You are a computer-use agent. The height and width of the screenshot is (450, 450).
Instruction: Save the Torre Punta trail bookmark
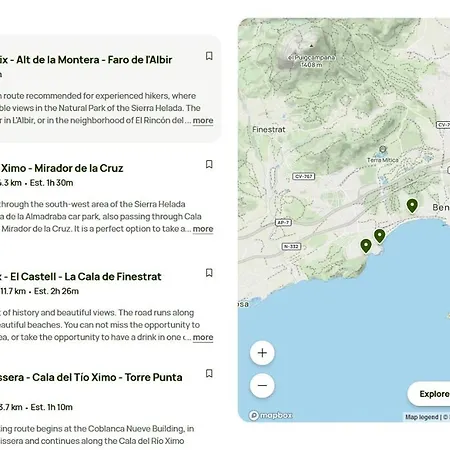[x=209, y=373]
